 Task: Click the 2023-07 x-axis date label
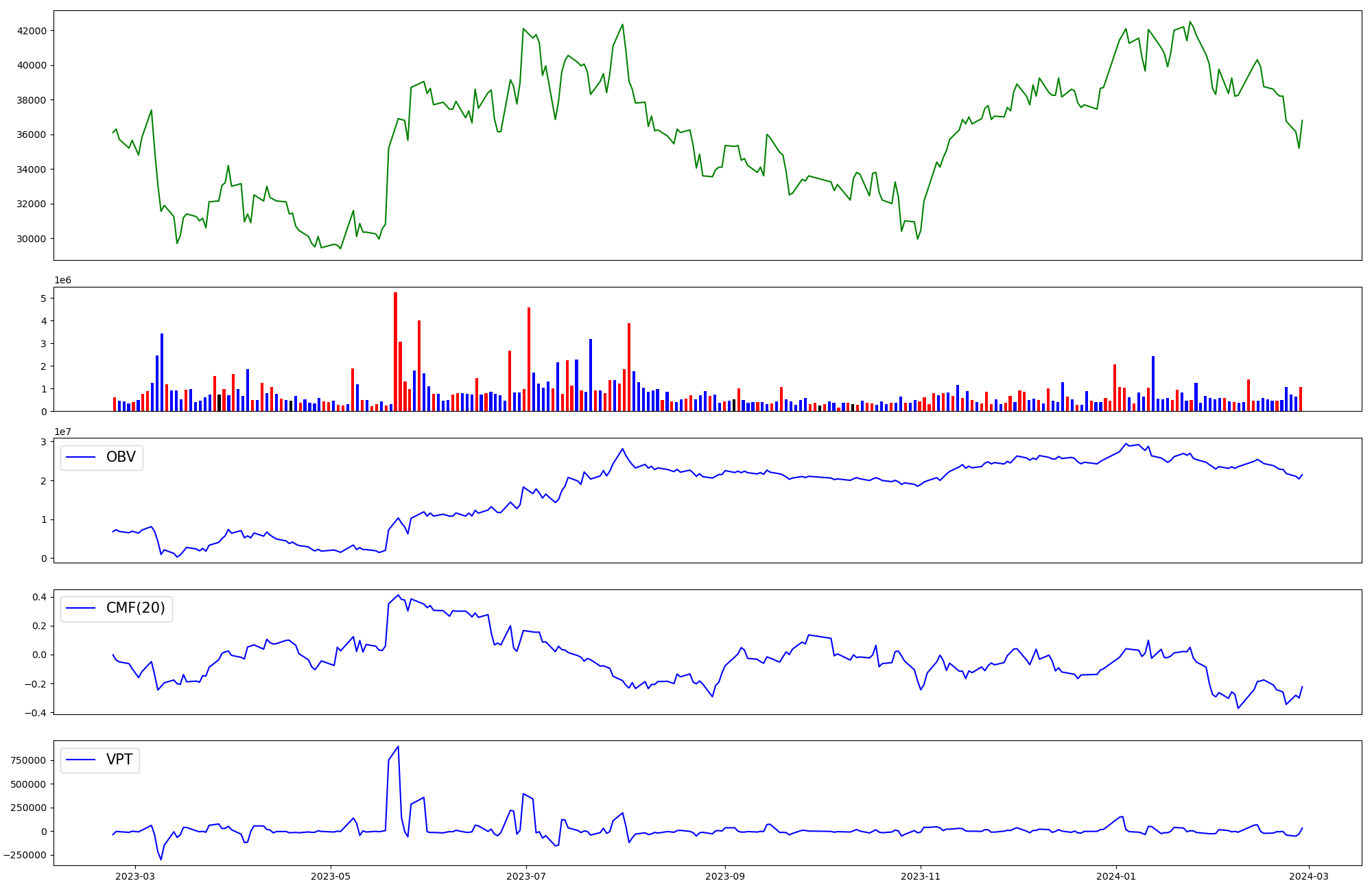pos(526,876)
